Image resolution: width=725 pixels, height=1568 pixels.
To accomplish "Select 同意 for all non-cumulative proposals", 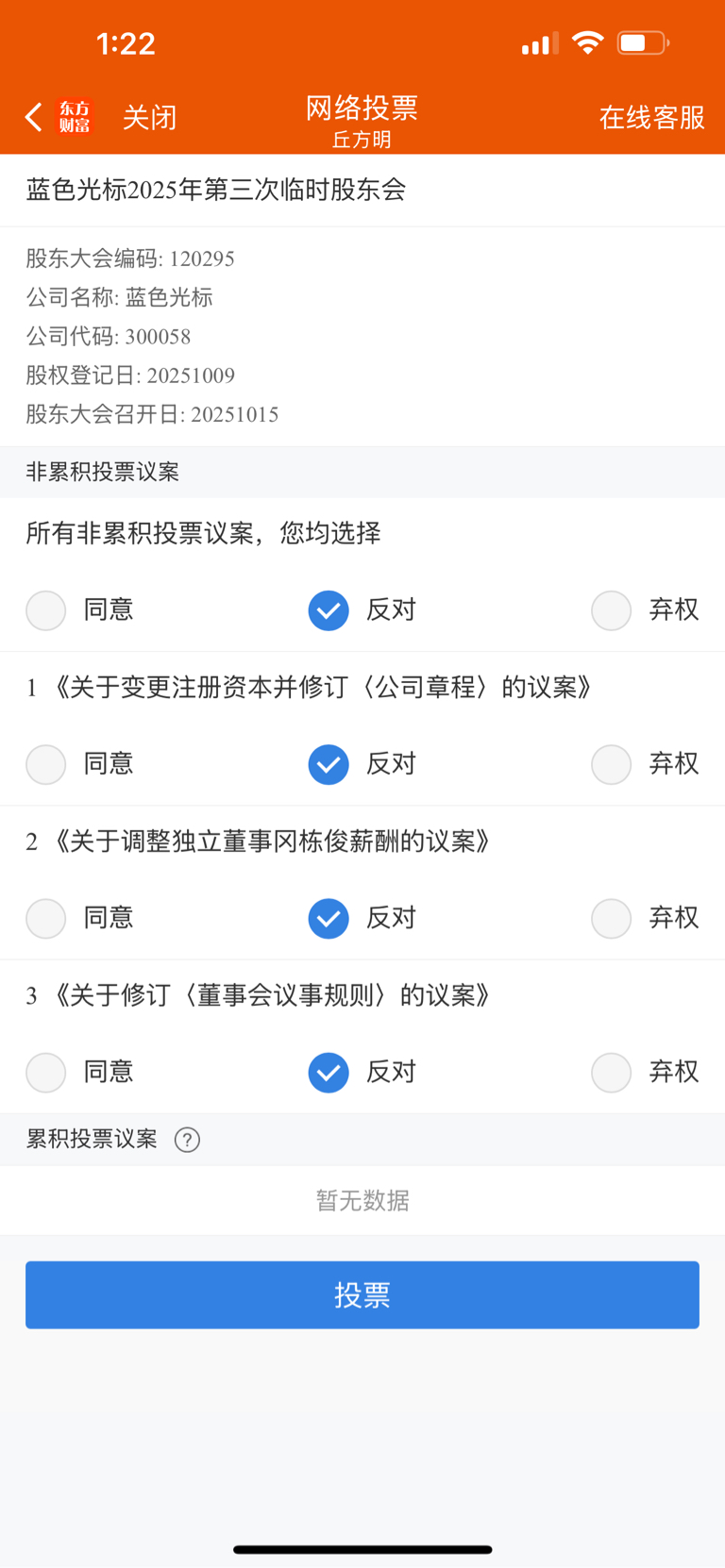I will point(46,610).
